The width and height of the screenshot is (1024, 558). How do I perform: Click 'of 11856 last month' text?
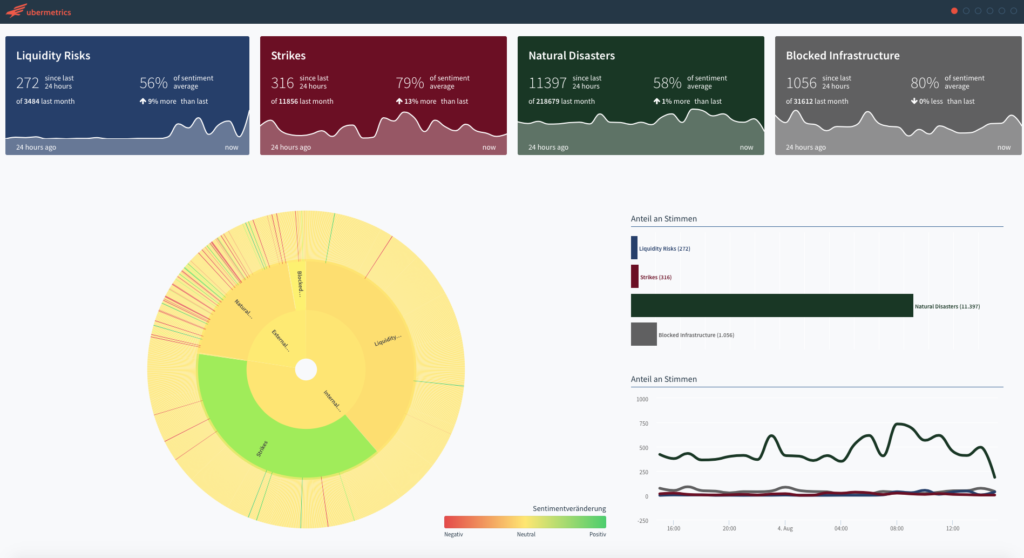(x=302, y=101)
